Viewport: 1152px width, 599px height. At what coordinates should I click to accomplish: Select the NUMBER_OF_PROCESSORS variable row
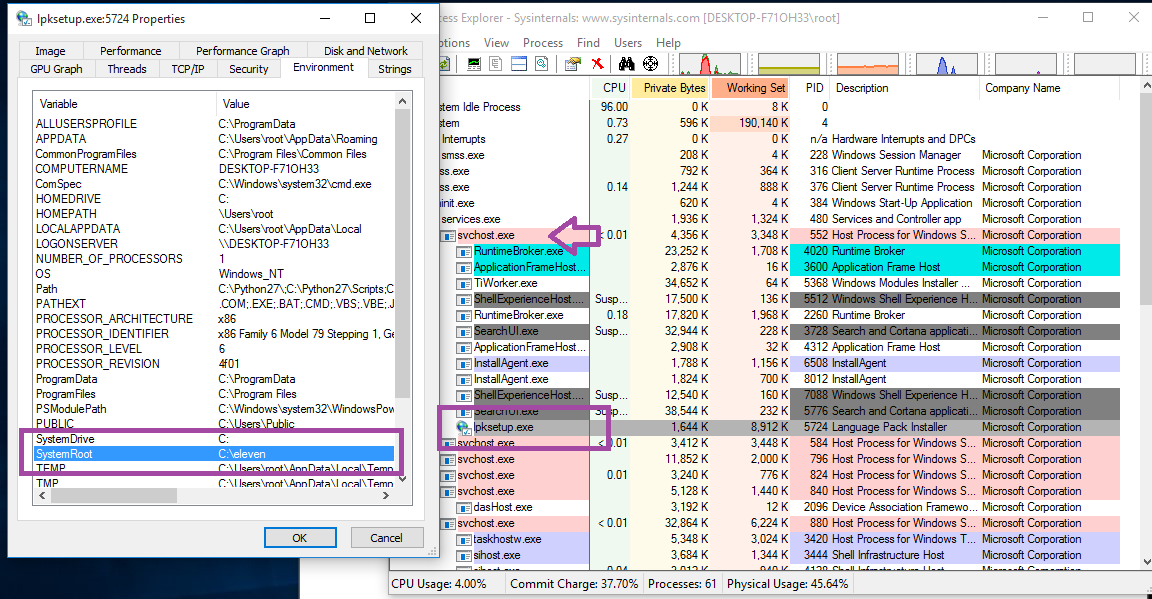coord(215,259)
